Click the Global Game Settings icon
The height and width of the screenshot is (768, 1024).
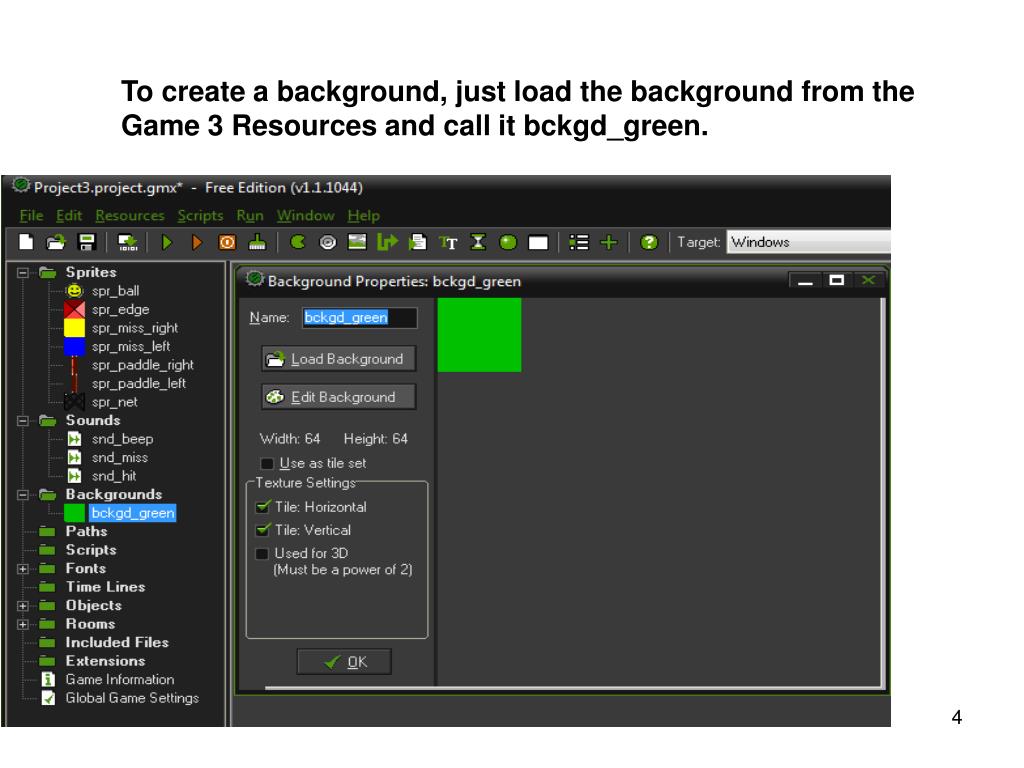click(x=48, y=698)
